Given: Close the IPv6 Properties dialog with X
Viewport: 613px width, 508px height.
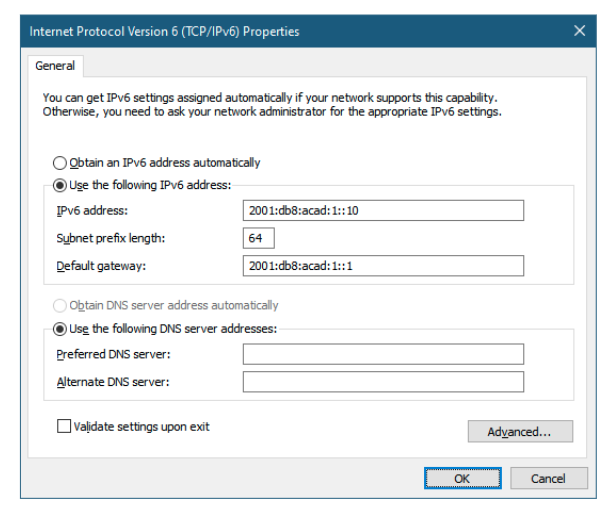Looking at the screenshot, I should coord(579,31).
